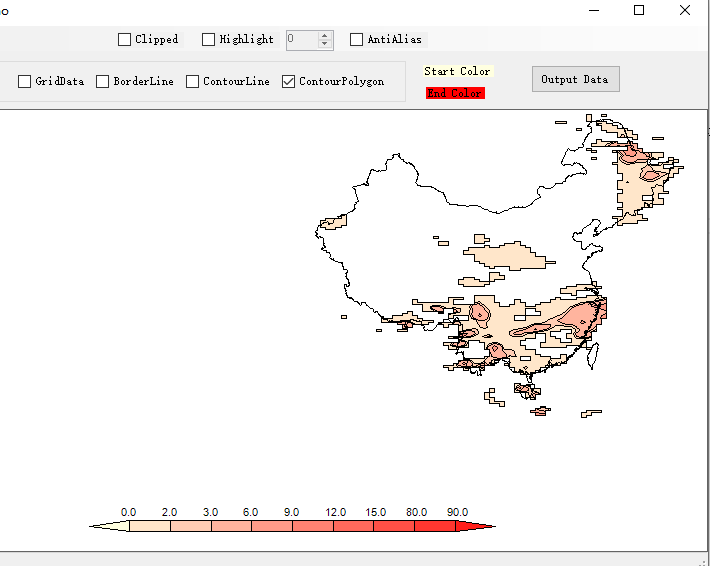The height and width of the screenshot is (566, 710).
Task: Uncheck the ContourPolygon checkbox
Action: coord(289,82)
